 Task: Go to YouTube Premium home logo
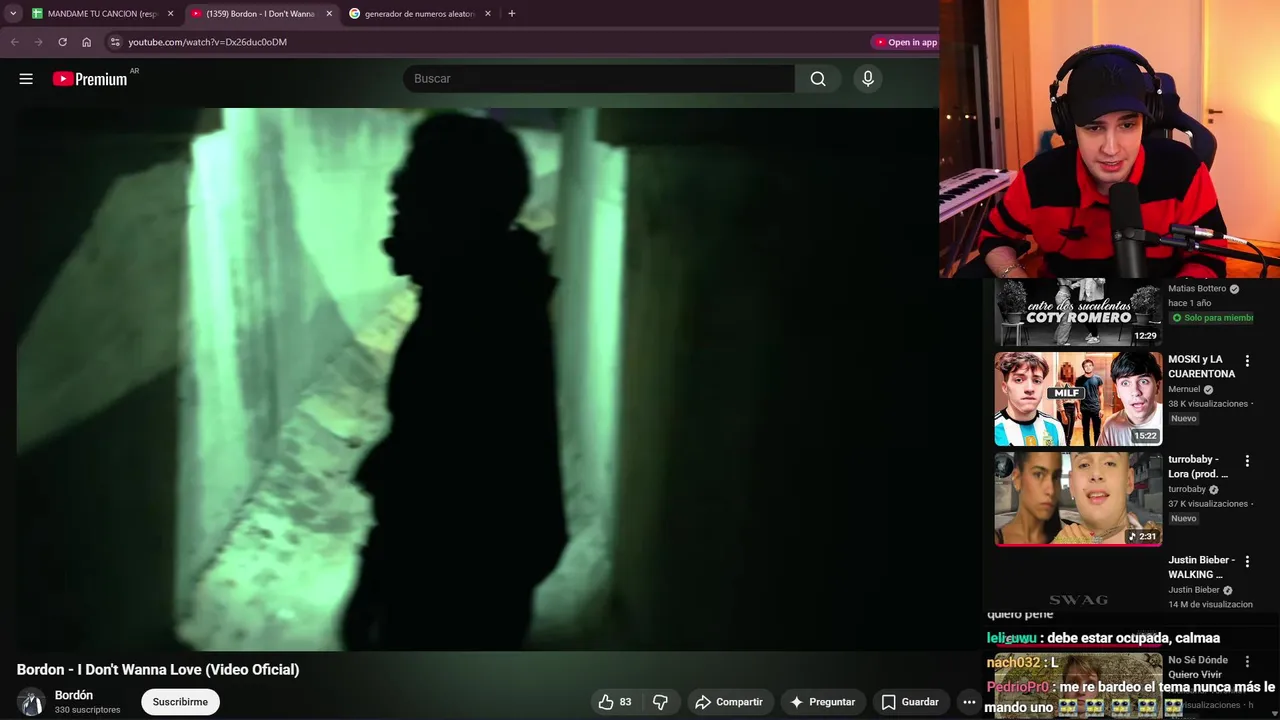(90, 79)
